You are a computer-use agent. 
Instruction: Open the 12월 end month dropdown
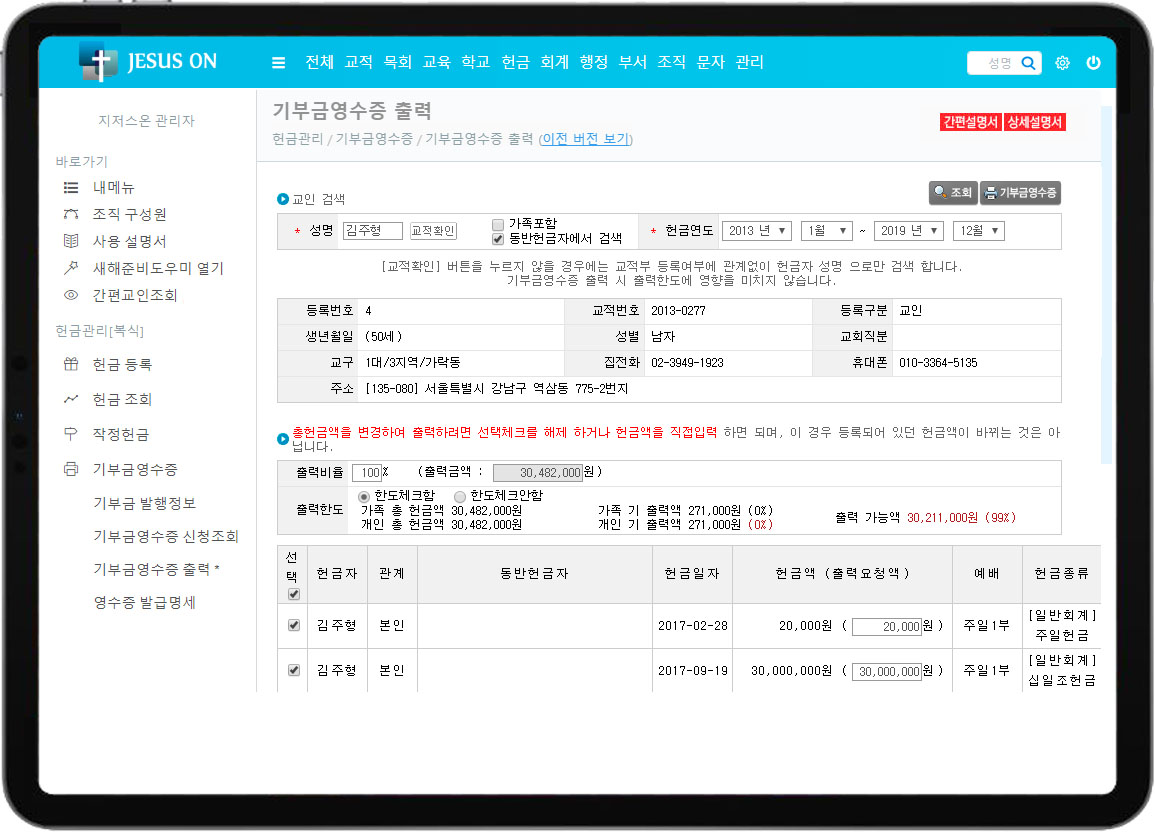pyautogui.click(x=978, y=231)
